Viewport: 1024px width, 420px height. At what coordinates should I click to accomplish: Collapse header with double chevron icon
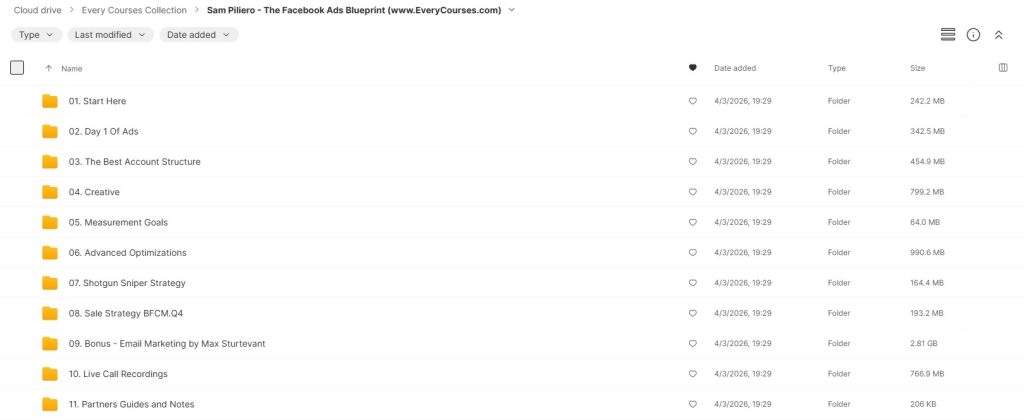998,35
